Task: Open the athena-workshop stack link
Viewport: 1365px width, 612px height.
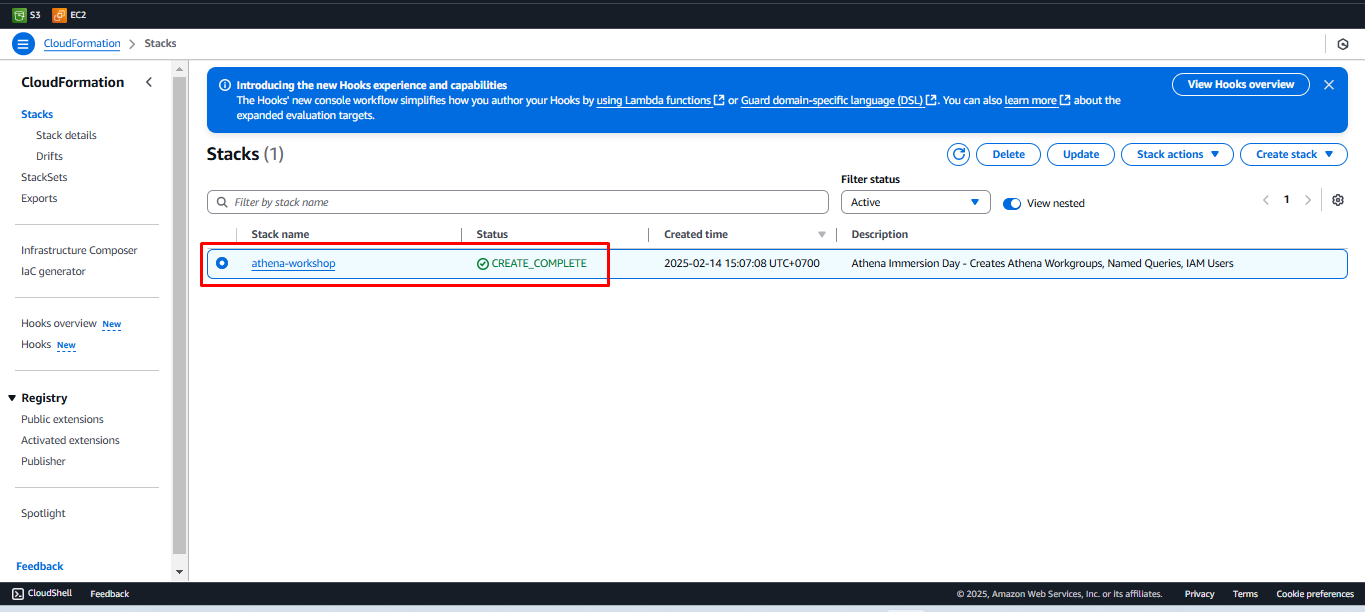Action: (293, 263)
